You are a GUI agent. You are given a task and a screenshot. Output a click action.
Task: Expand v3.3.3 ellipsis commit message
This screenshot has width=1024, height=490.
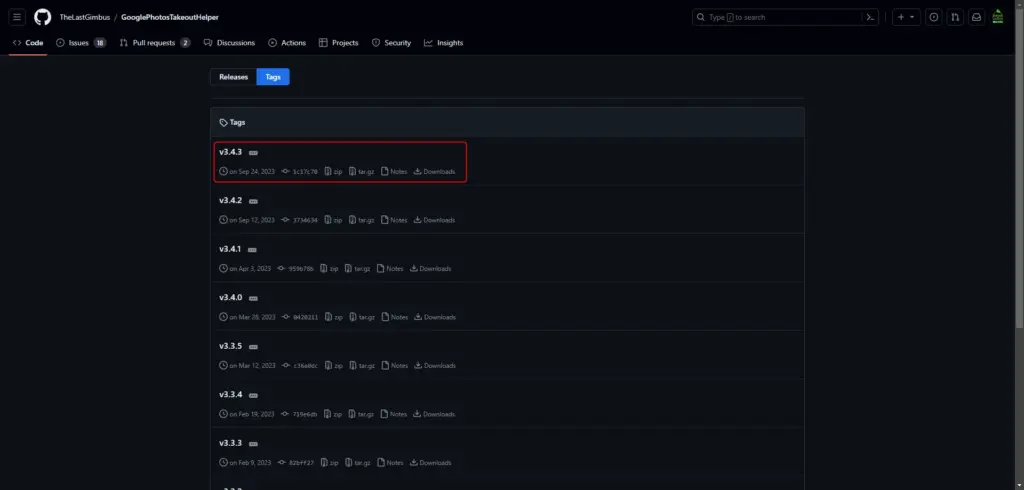click(253, 444)
